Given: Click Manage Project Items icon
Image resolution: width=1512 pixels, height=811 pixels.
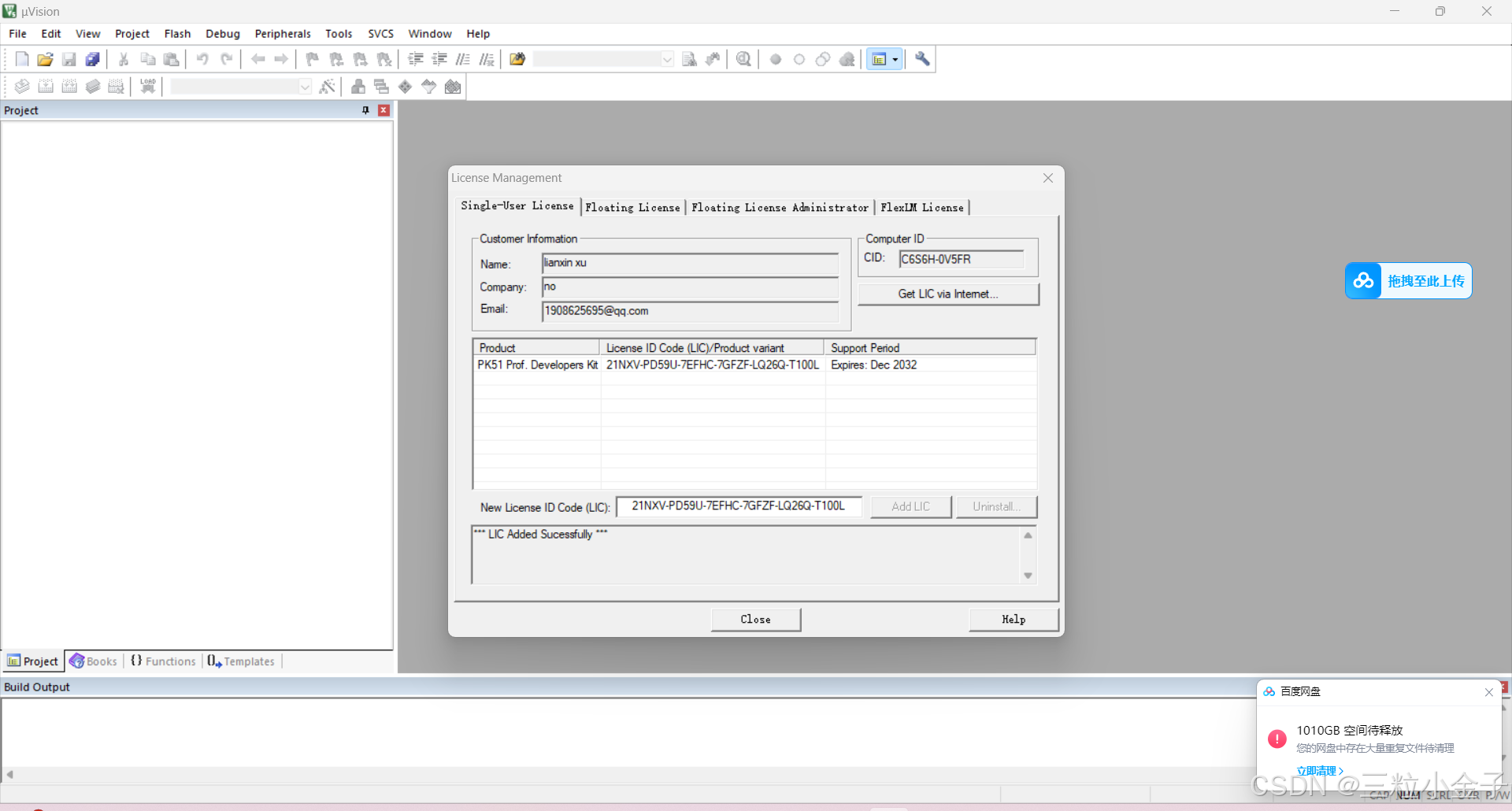Looking at the screenshot, I should tap(358, 87).
